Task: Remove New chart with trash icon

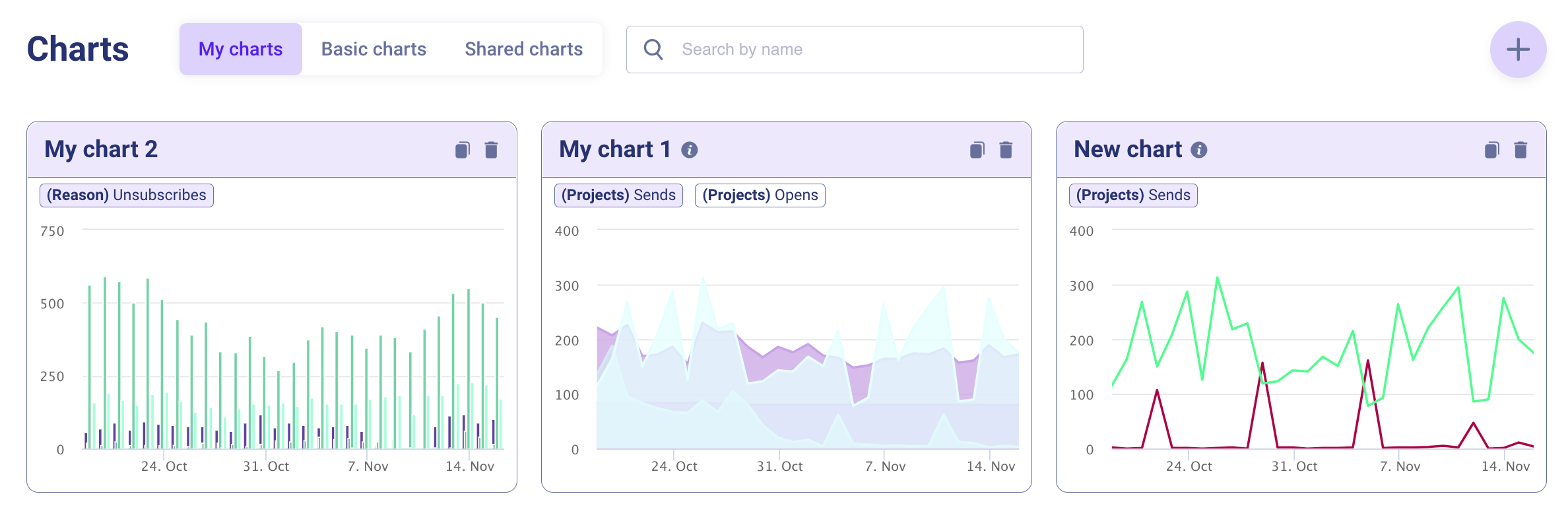Action: point(1520,150)
